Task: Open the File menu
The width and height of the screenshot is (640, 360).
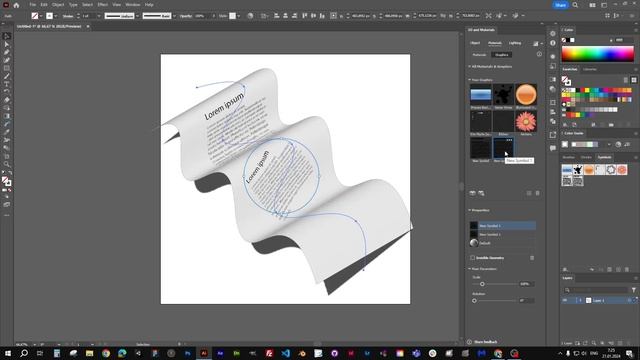Action: click(33, 5)
